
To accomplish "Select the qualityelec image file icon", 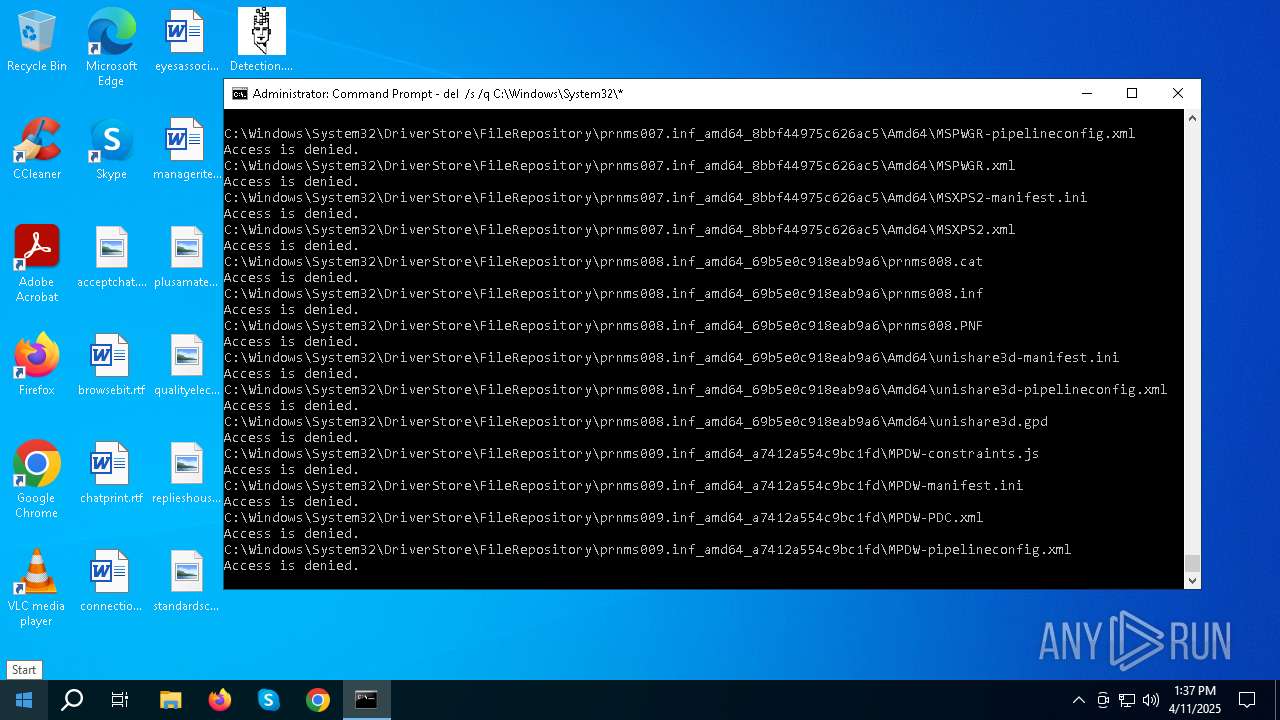I will pyautogui.click(x=186, y=365).
